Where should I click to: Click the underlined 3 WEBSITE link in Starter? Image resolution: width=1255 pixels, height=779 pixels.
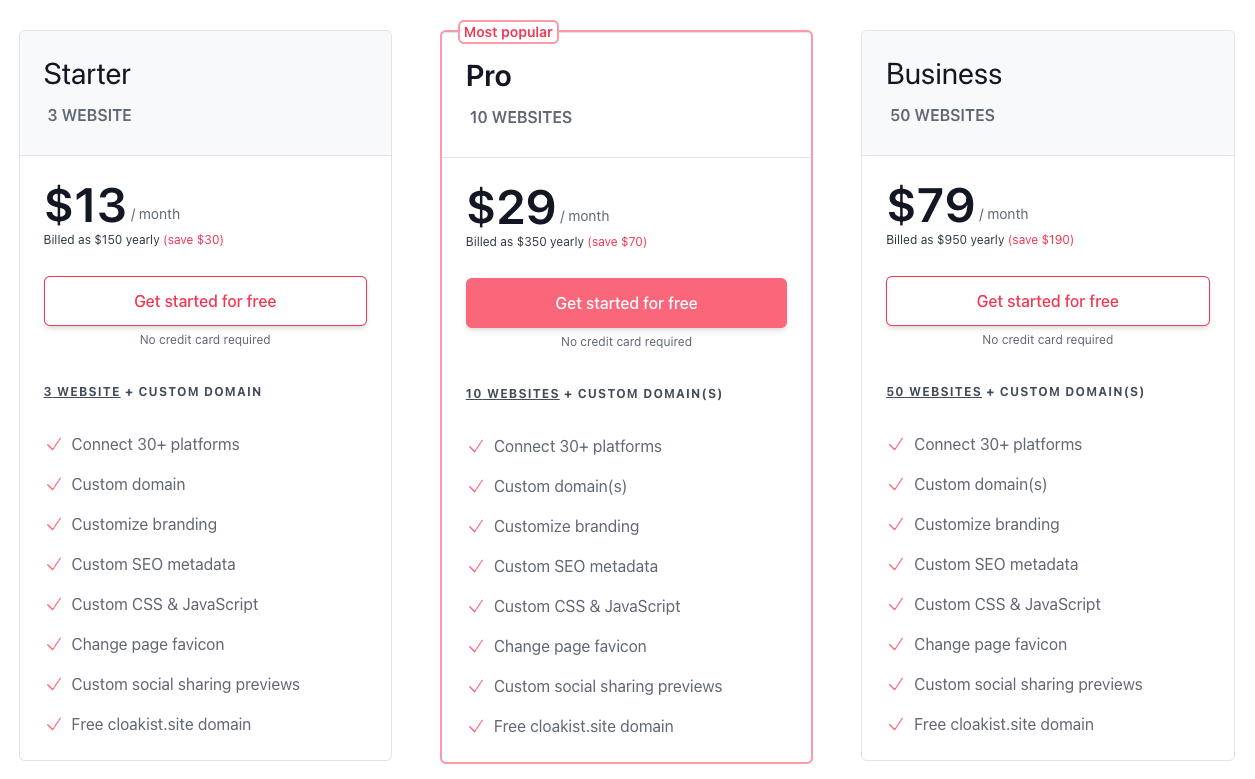click(82, 392)
